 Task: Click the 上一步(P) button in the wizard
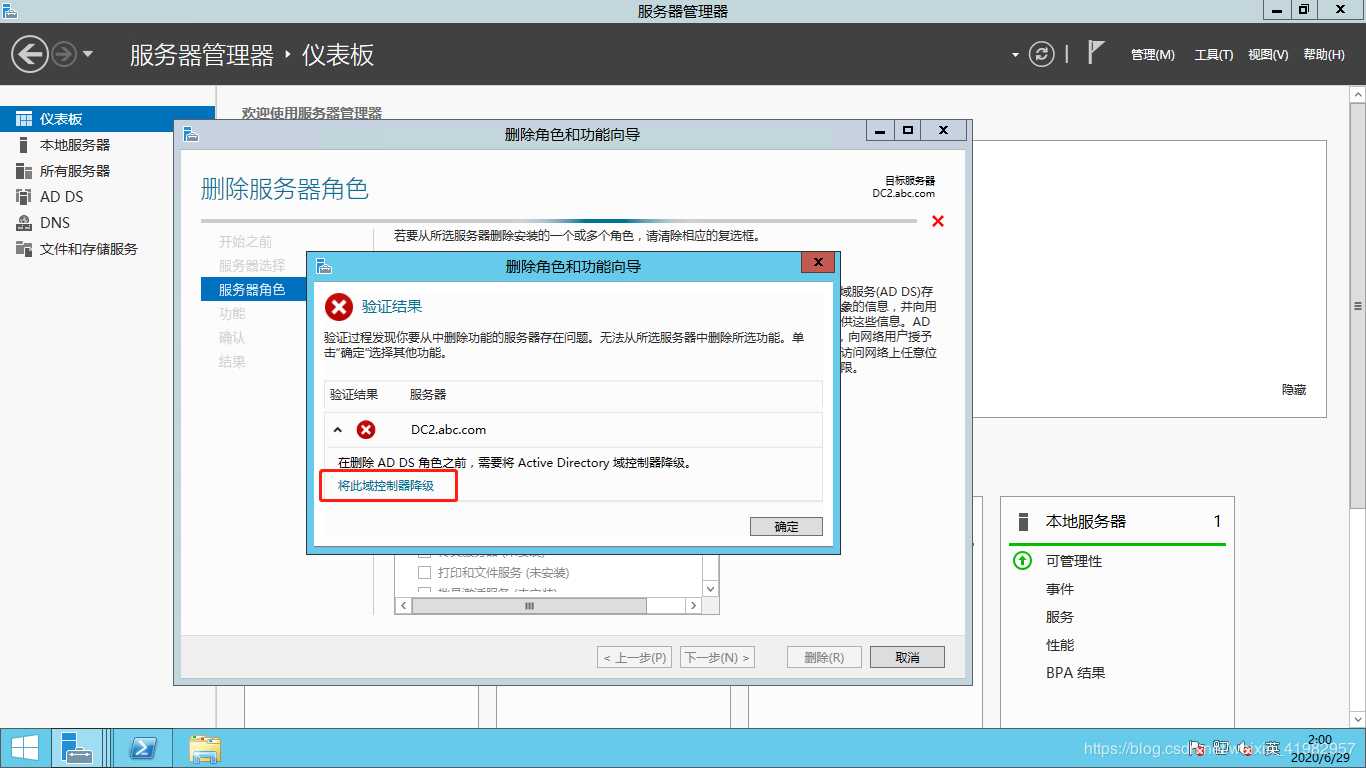click(634, 657)
